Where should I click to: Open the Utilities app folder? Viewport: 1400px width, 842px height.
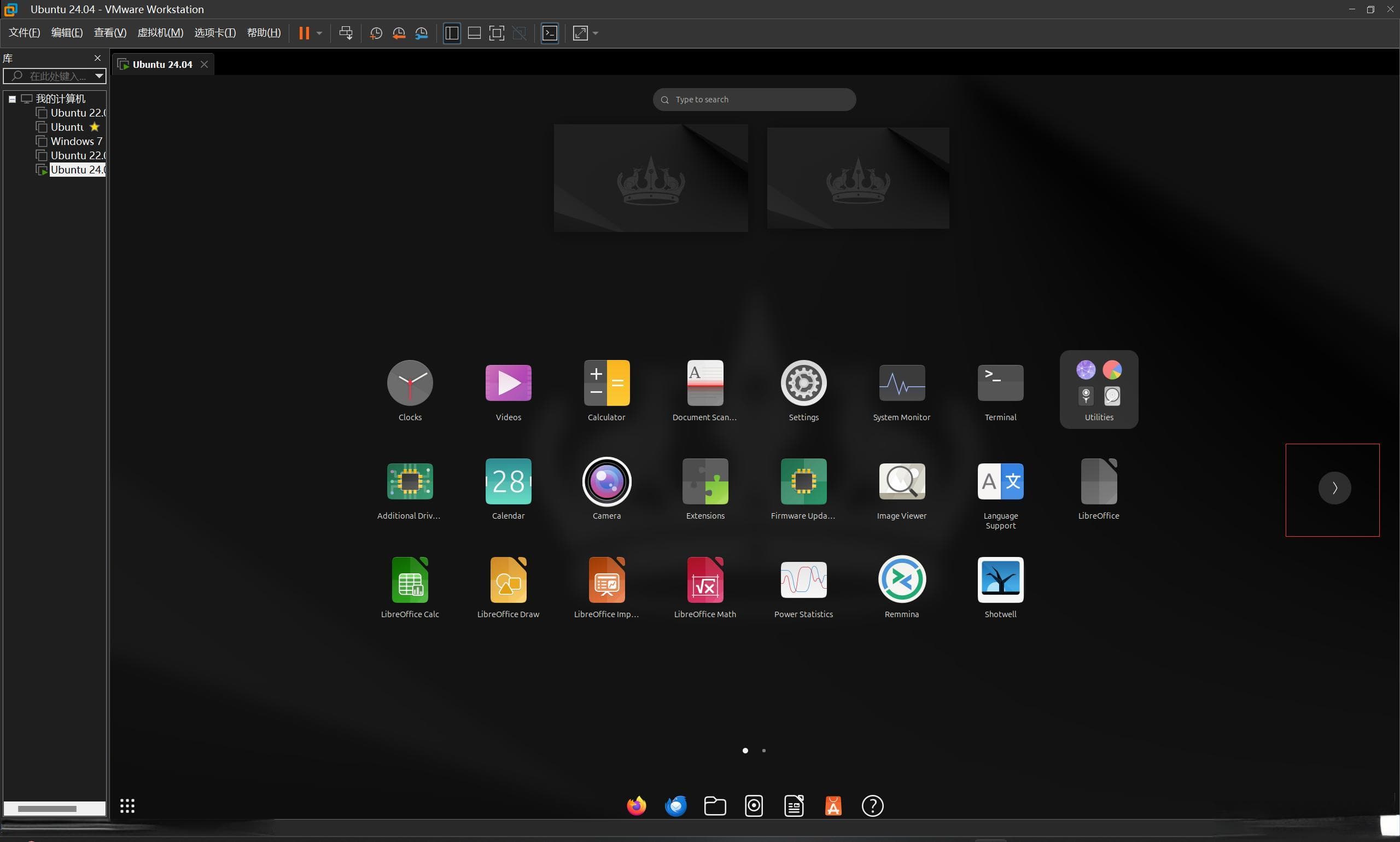point(1098,390)
